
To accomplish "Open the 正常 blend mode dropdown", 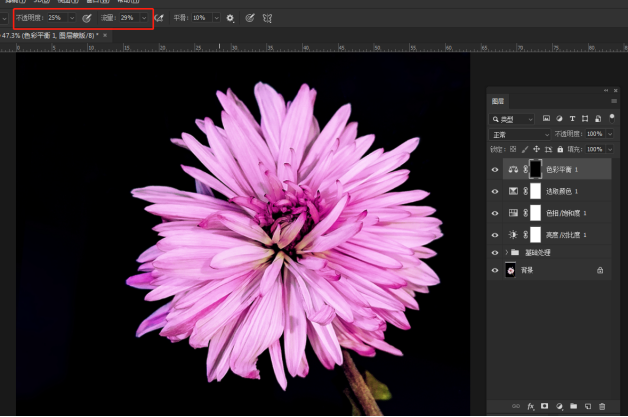I will (x=520, y=135).
